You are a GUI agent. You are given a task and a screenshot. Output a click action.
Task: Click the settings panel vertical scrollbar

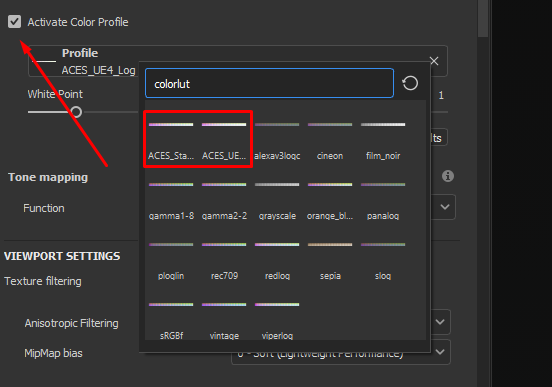point(483,18)
